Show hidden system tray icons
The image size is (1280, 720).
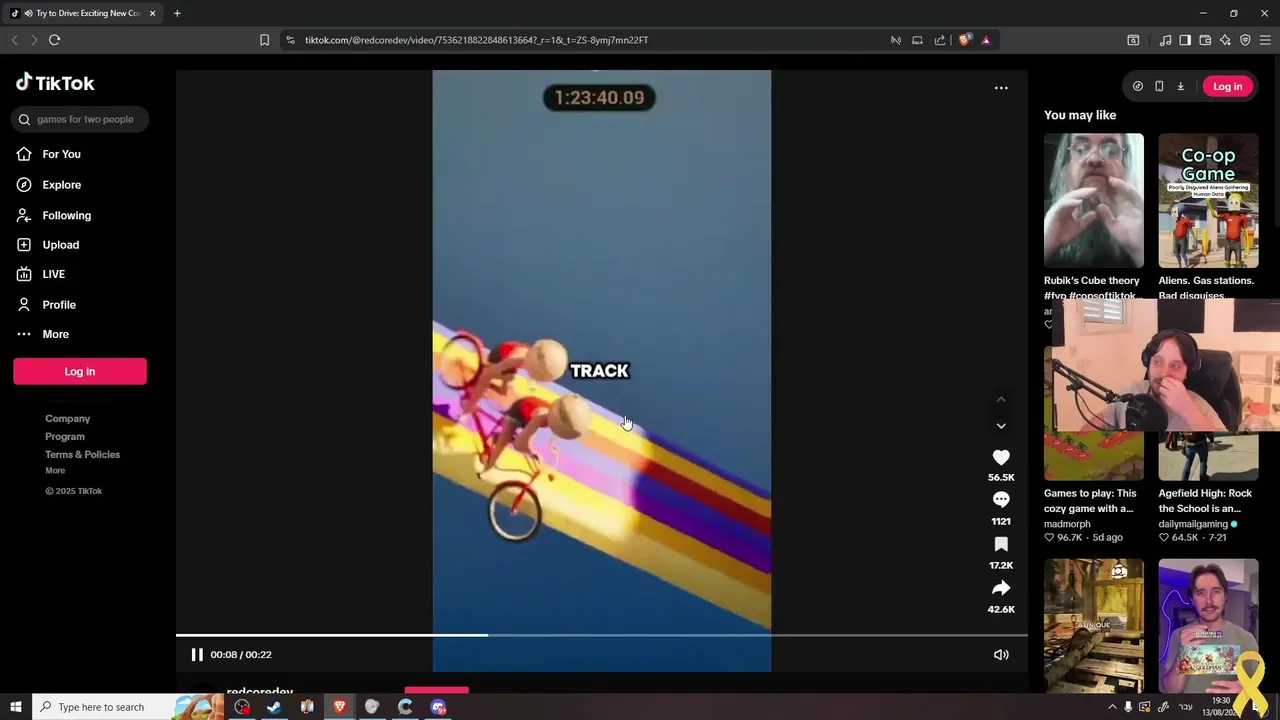[1112, 707]
